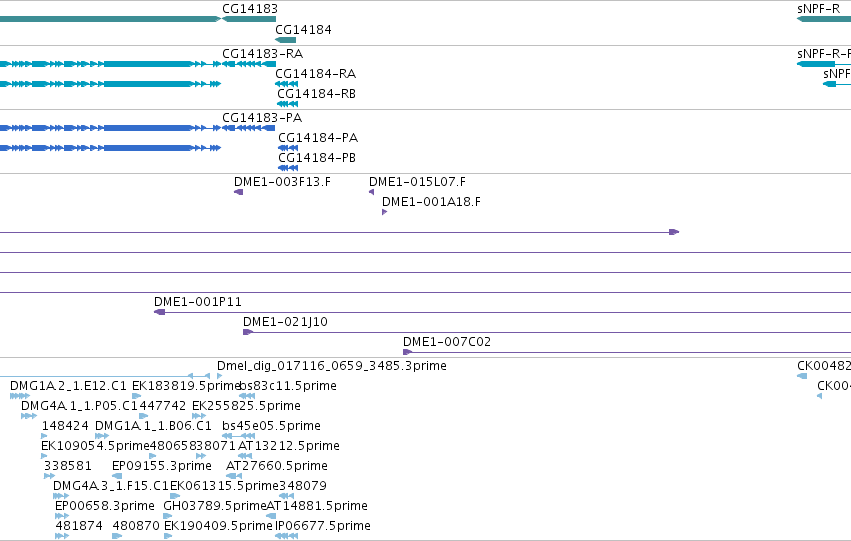Select the AT14881.5prime EST label

point(317,506)
